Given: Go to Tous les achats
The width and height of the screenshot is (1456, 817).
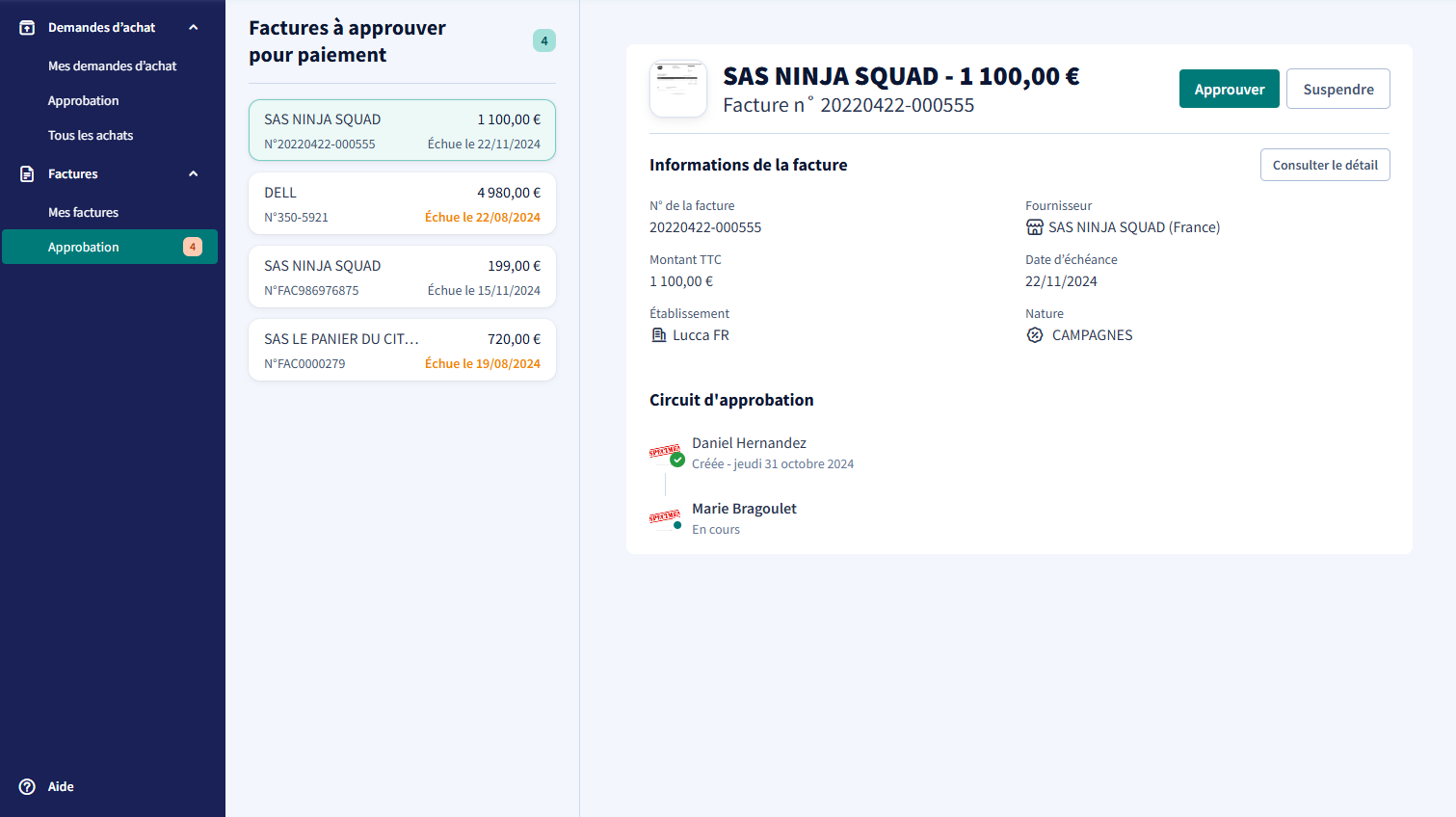Looking at the screenshot, I should tap(91, 136).
